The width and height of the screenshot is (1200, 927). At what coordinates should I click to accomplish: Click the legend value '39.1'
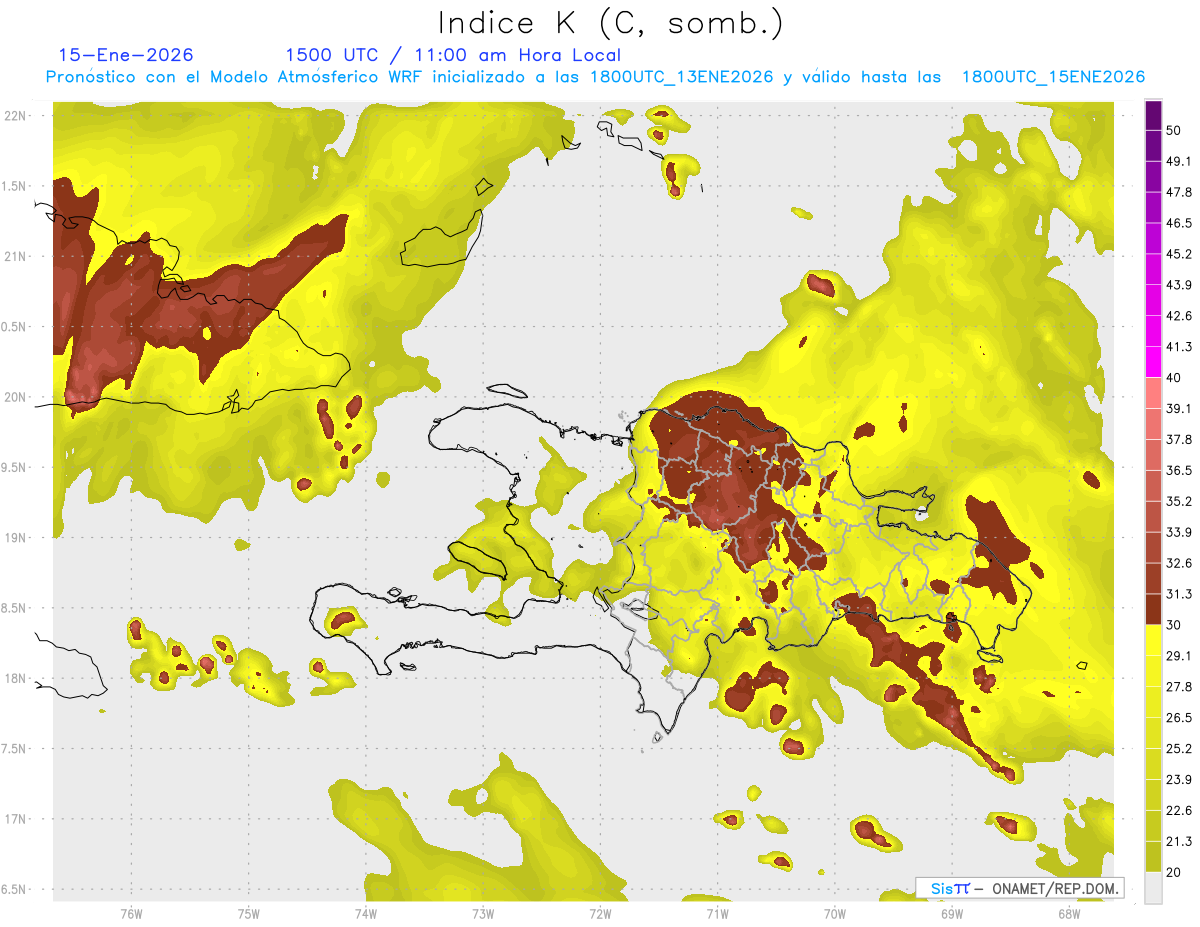point(1178,408)
